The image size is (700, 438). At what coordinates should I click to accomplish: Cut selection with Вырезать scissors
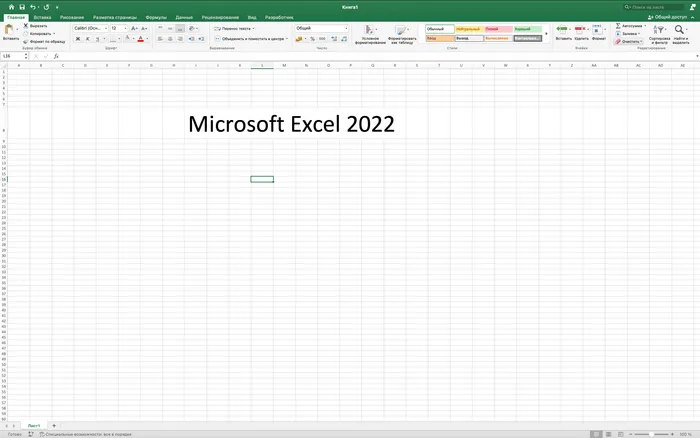point(35,26)
